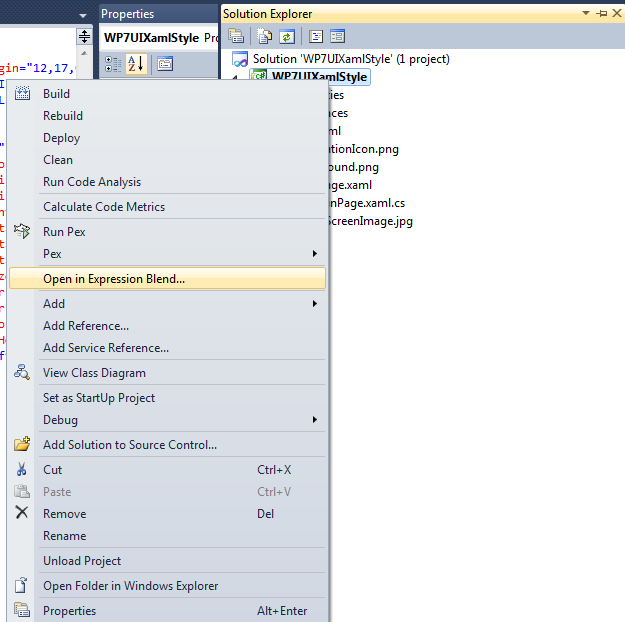Select Open in Expression Blend...
Image resolution: width=625 pixels, height=622 pixels.
(x=167, y=278)
